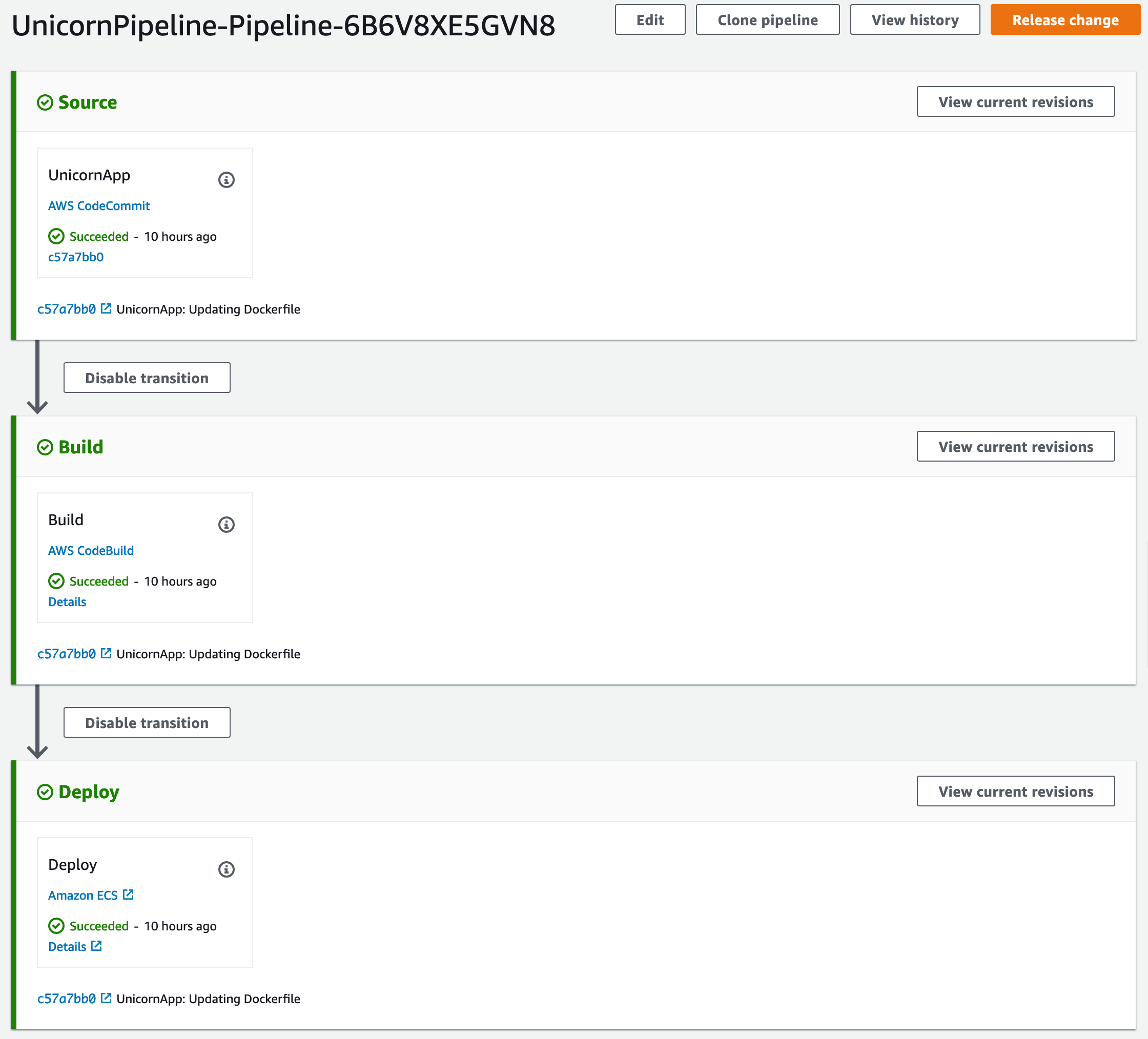
Task: Open the AWS CodeBuild provider link
Action: [91, 551]
